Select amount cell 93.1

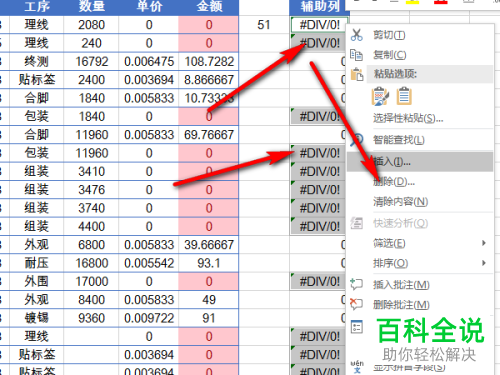pos(209,263)
